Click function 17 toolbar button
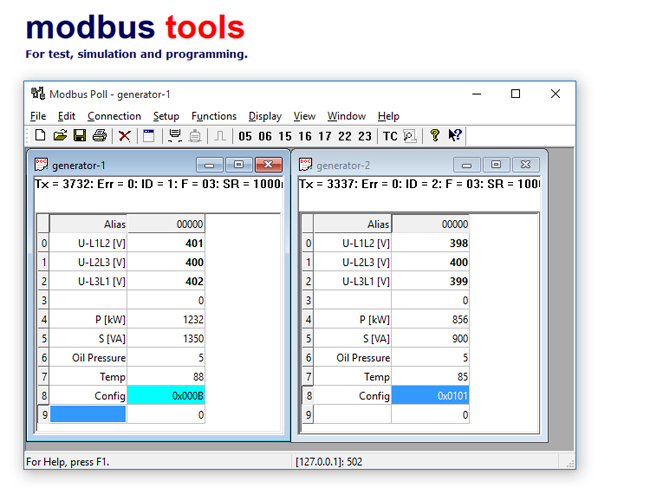650x488 pixels. [325, 136]
